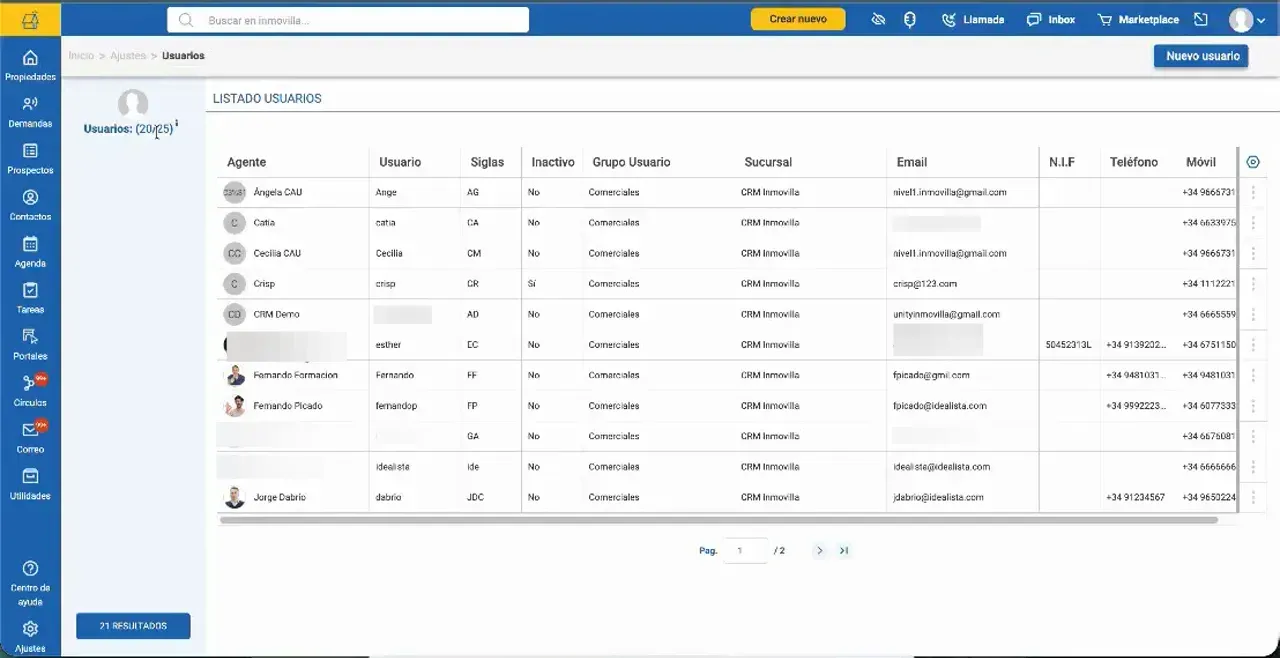Open table column settings icon

[1253, 162]
